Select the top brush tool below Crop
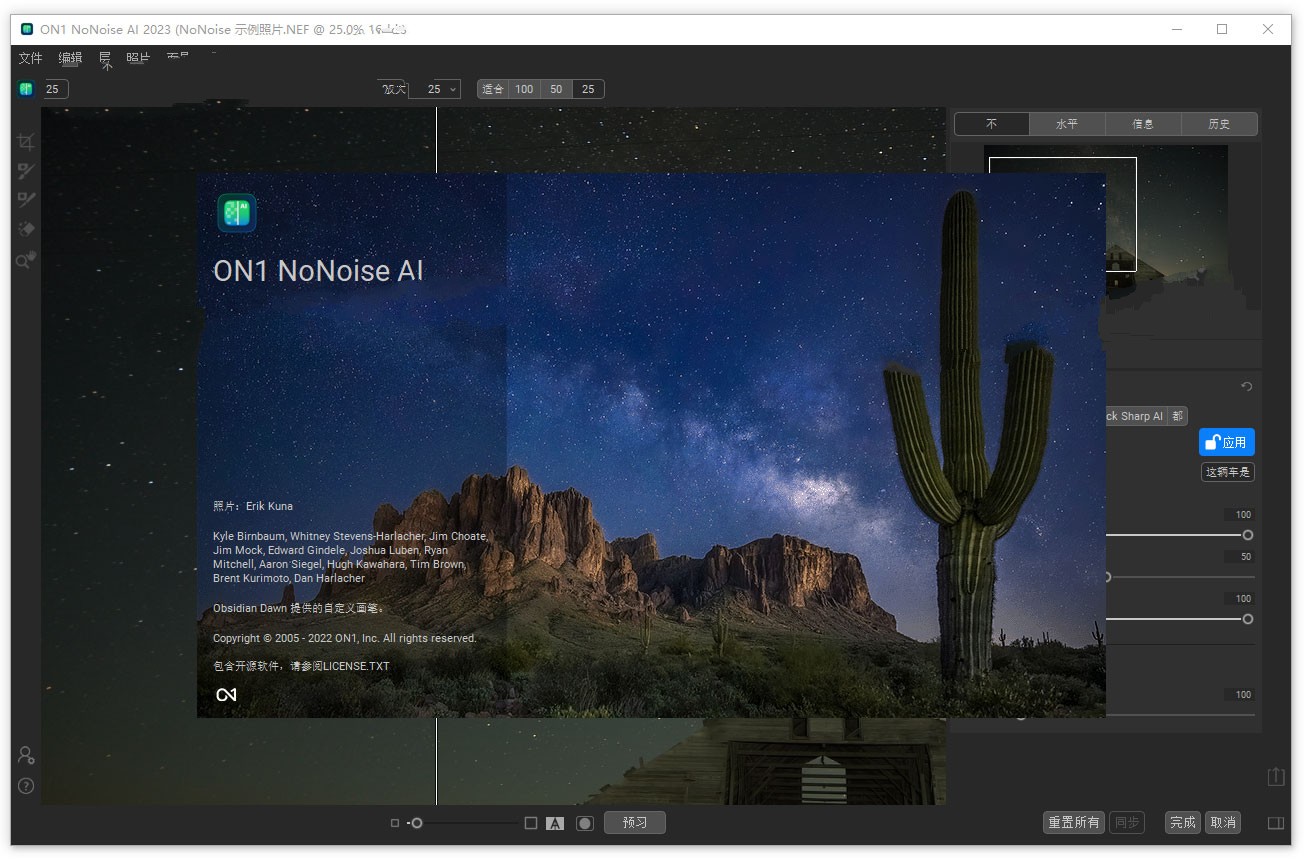This screenshot has width=1307, height=861. (x=26, y=171)
